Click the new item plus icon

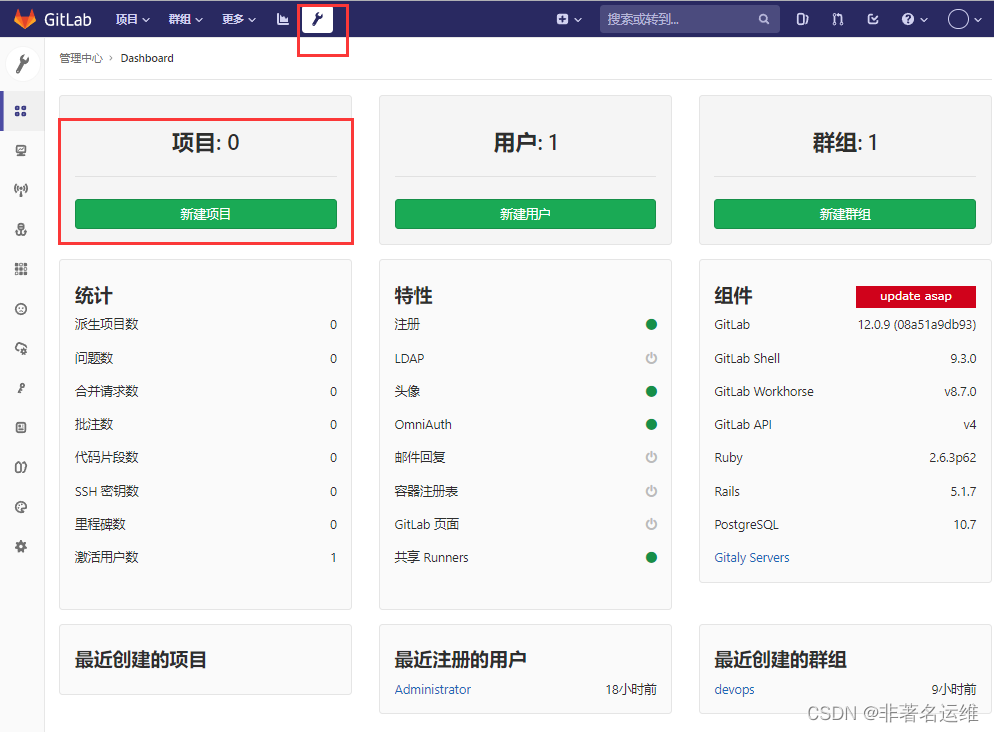(562, 20)
